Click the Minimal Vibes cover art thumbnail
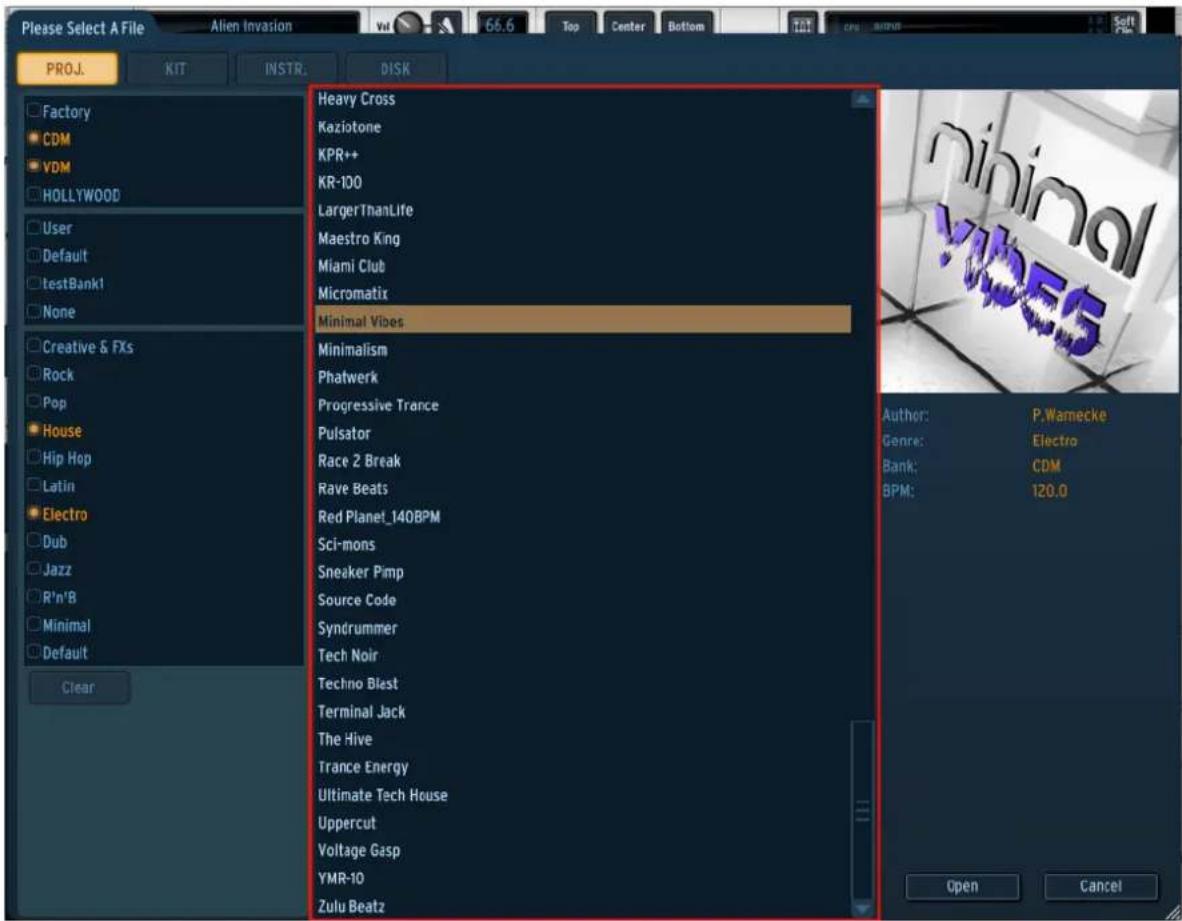 tap(1030, 241)
